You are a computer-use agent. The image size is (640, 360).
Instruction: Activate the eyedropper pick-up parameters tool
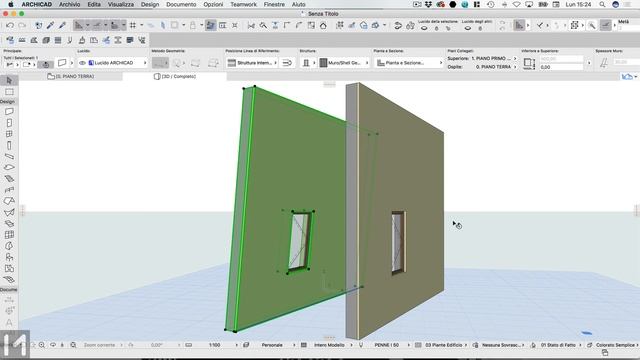(x=50, y=25)
